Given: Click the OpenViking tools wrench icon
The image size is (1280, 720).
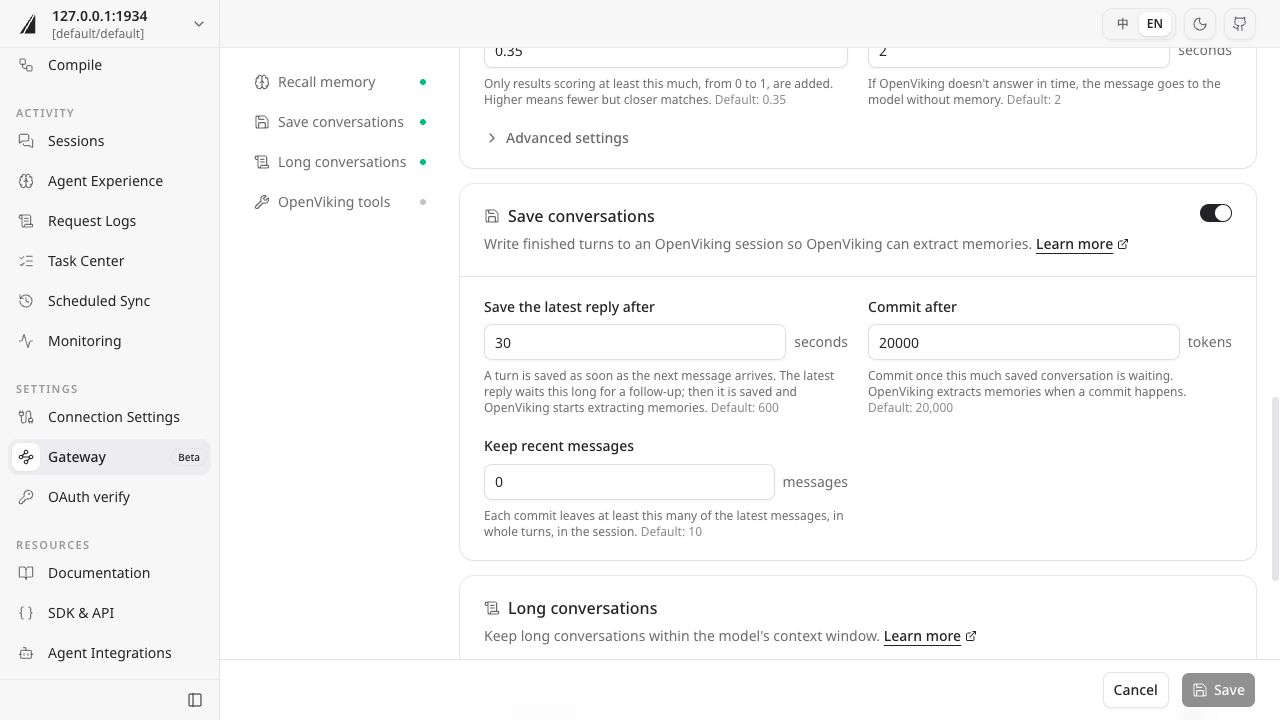Looking at the screenshot, I should [262, 202].
